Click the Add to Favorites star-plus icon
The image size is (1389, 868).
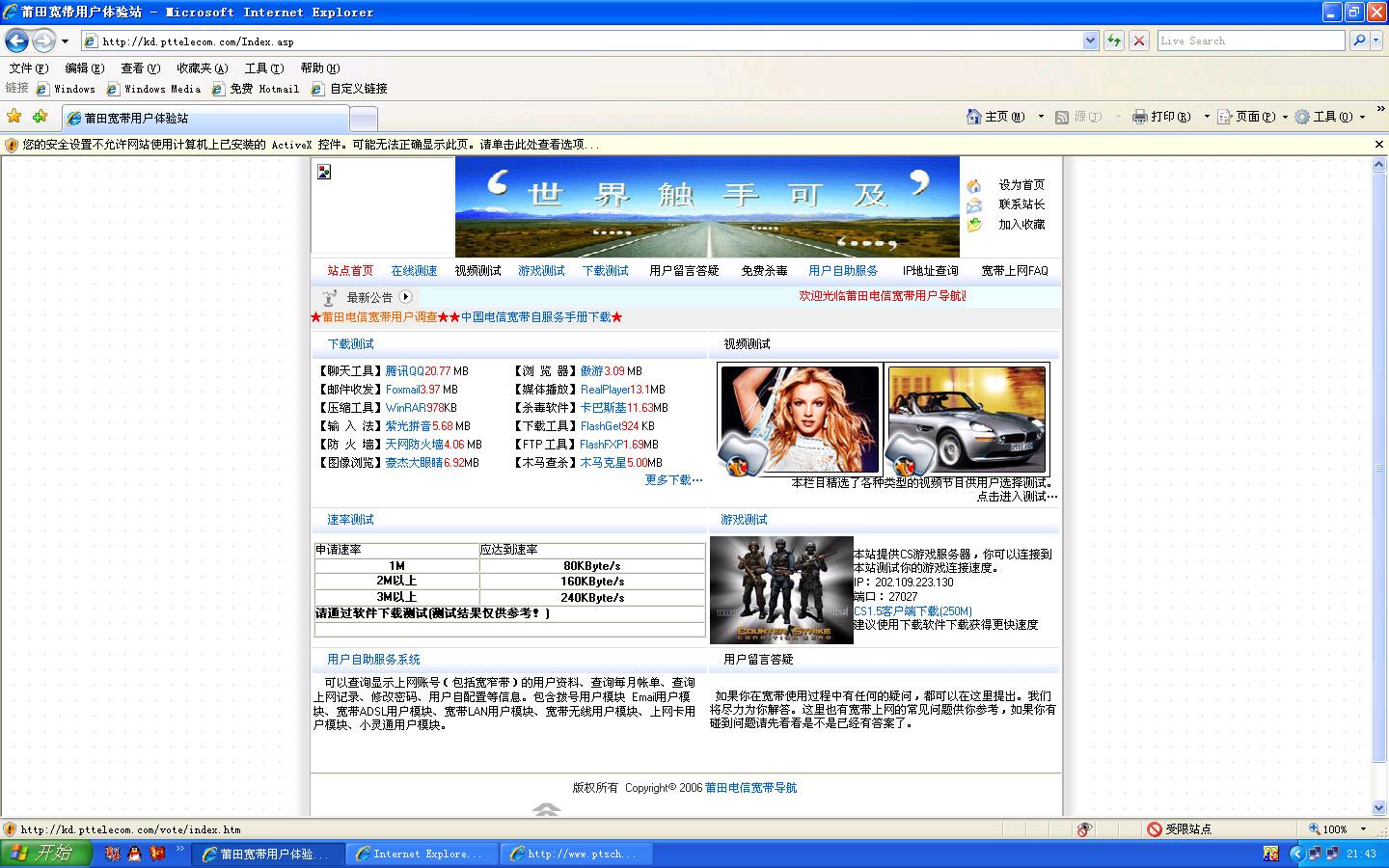[x=40, y=117]
